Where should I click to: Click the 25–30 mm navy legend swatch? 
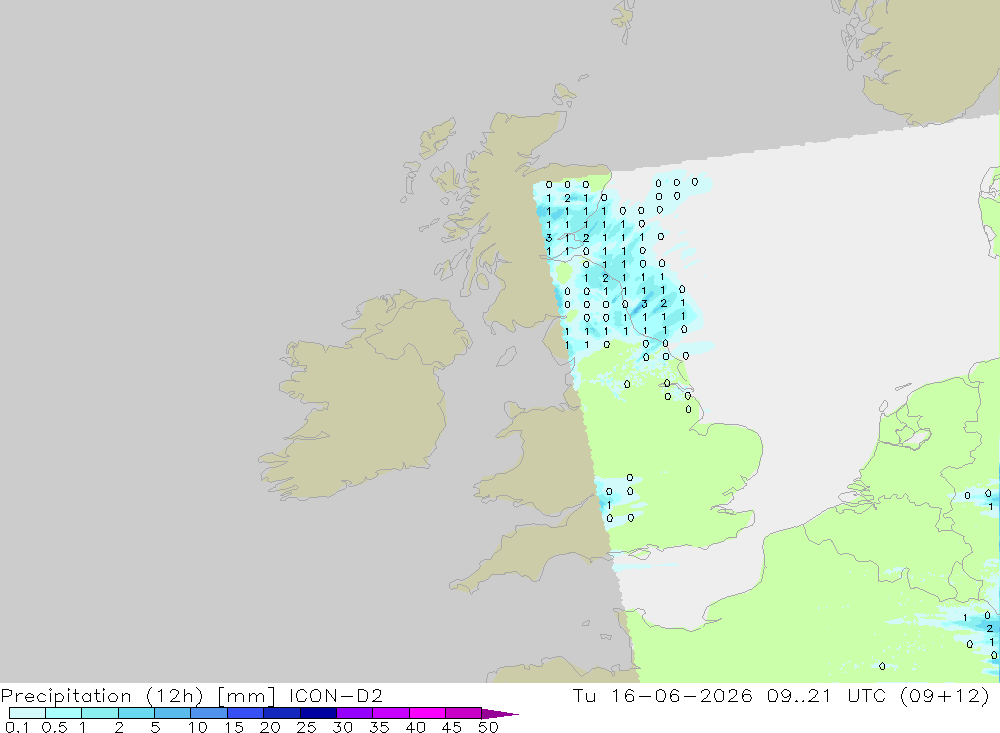pos(318,713)
